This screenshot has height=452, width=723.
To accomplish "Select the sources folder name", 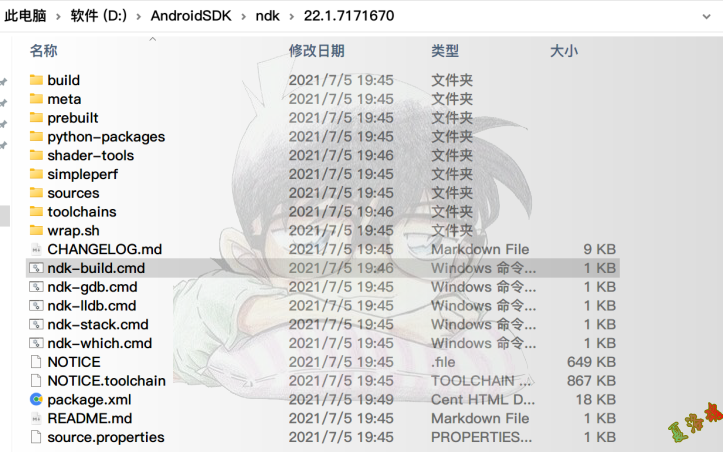I will point(73,193).
